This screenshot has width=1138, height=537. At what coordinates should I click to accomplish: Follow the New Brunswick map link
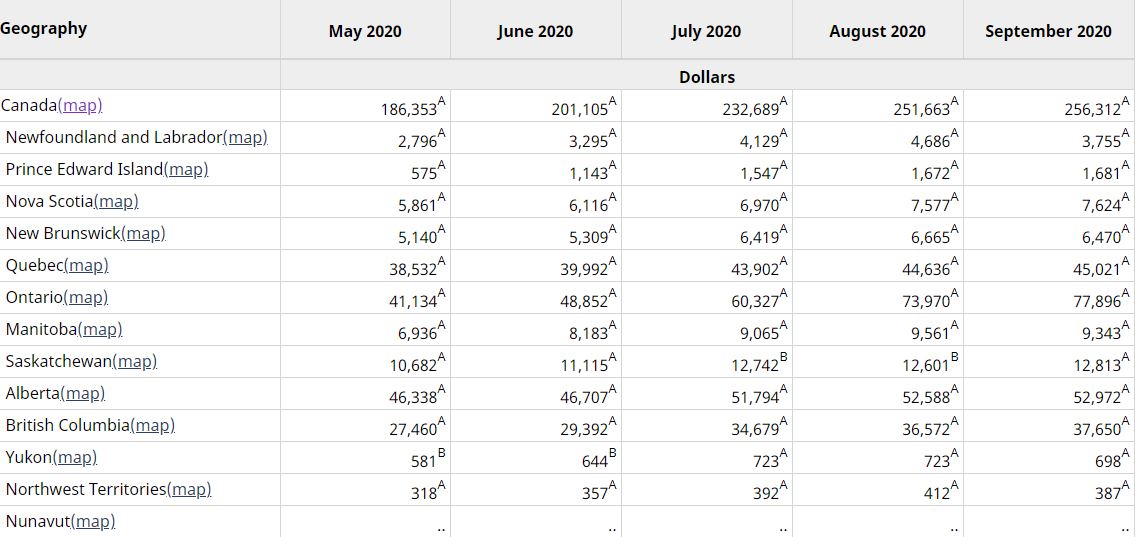pyautogui.click(x=143, y=233)
